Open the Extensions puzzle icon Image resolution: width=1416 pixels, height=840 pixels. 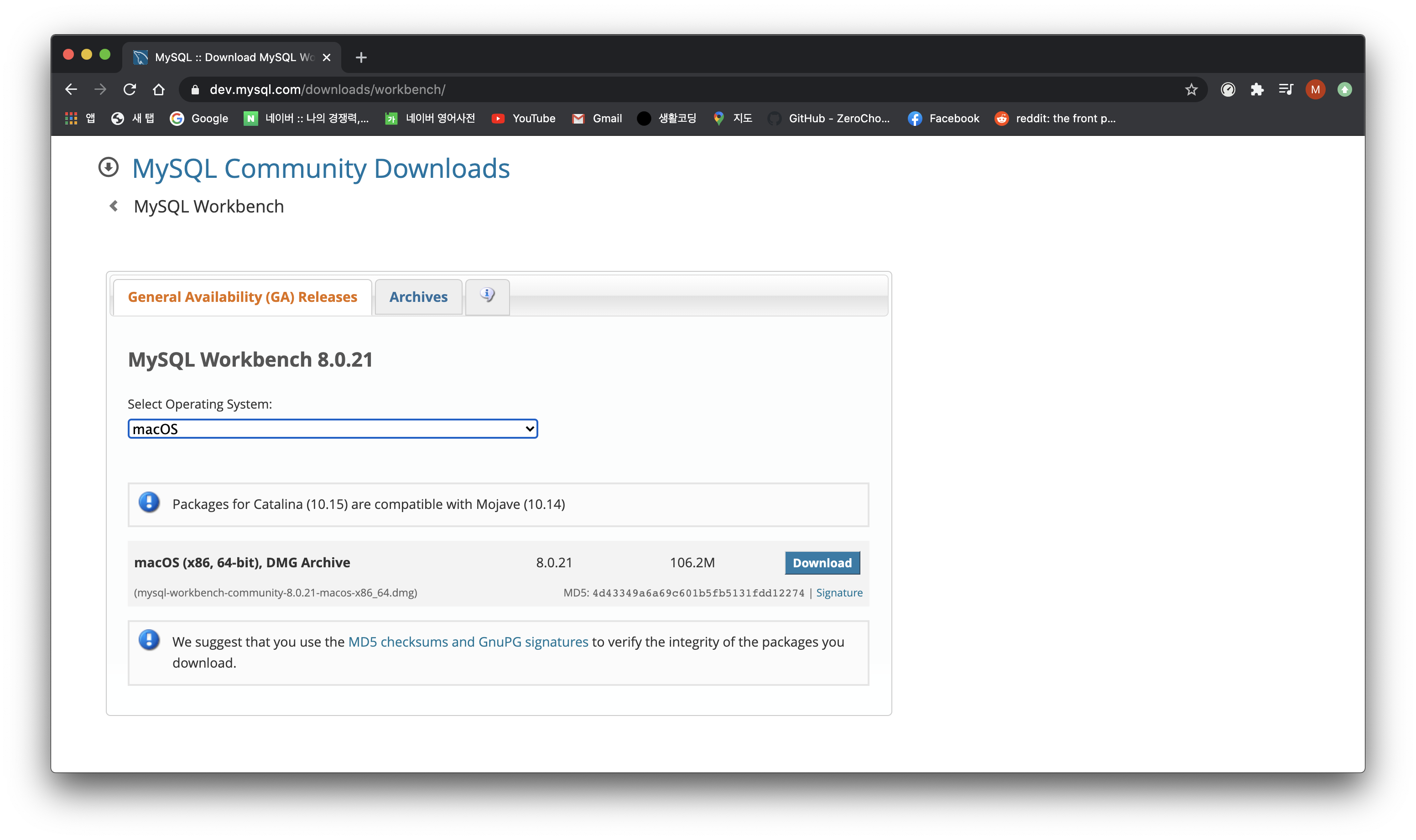pos(1257,89)
